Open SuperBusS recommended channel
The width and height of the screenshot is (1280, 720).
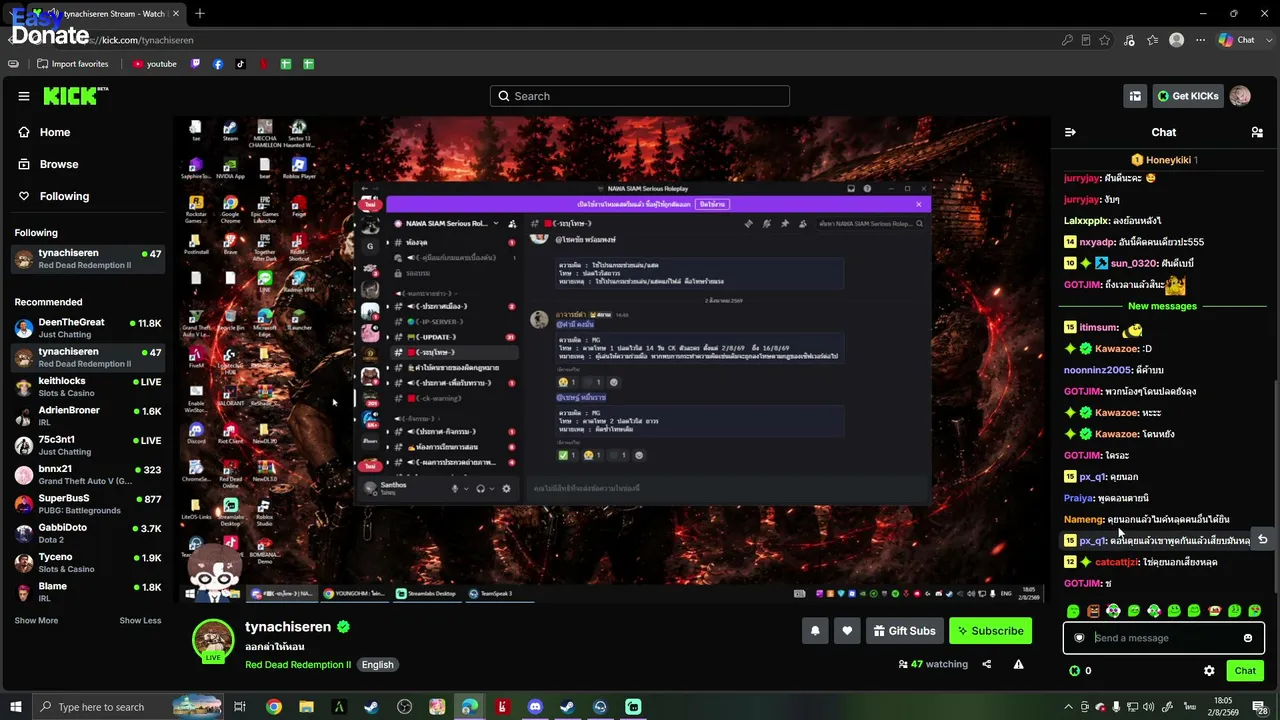coord(88,504)
